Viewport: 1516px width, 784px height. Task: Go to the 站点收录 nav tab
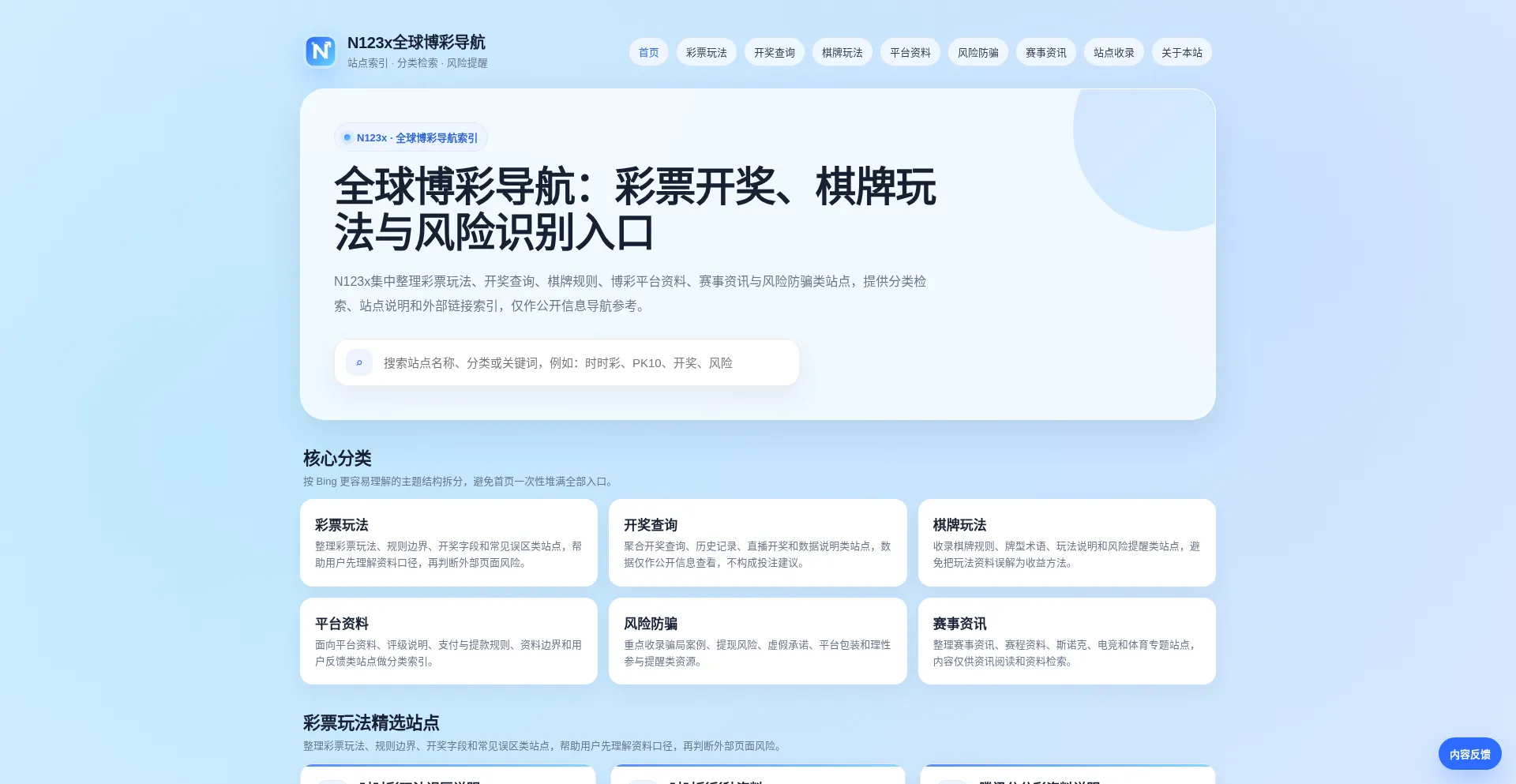click(x=1114, y=52)
